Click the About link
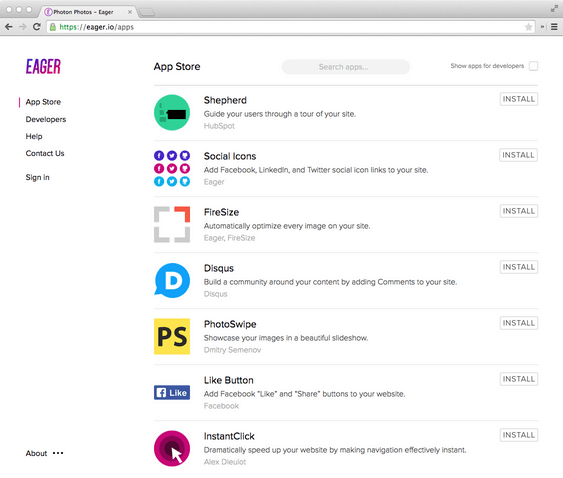 [36, 453]
